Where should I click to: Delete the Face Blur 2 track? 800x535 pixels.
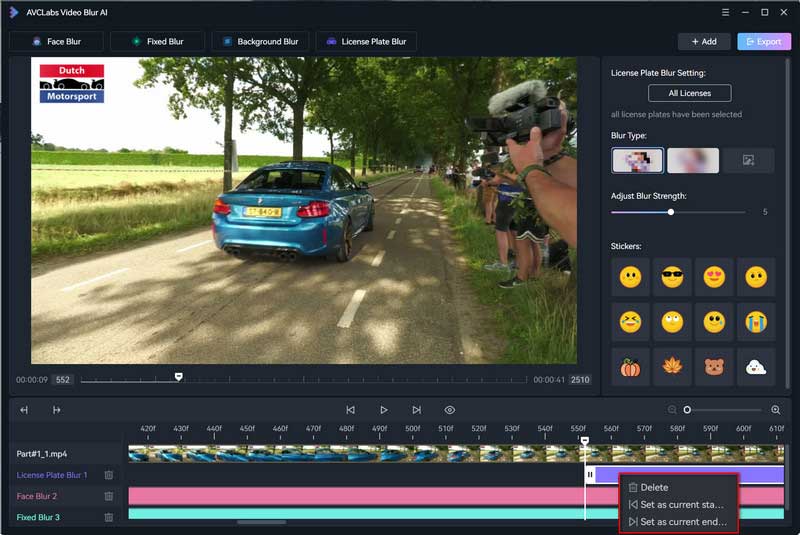click(109, 496)
